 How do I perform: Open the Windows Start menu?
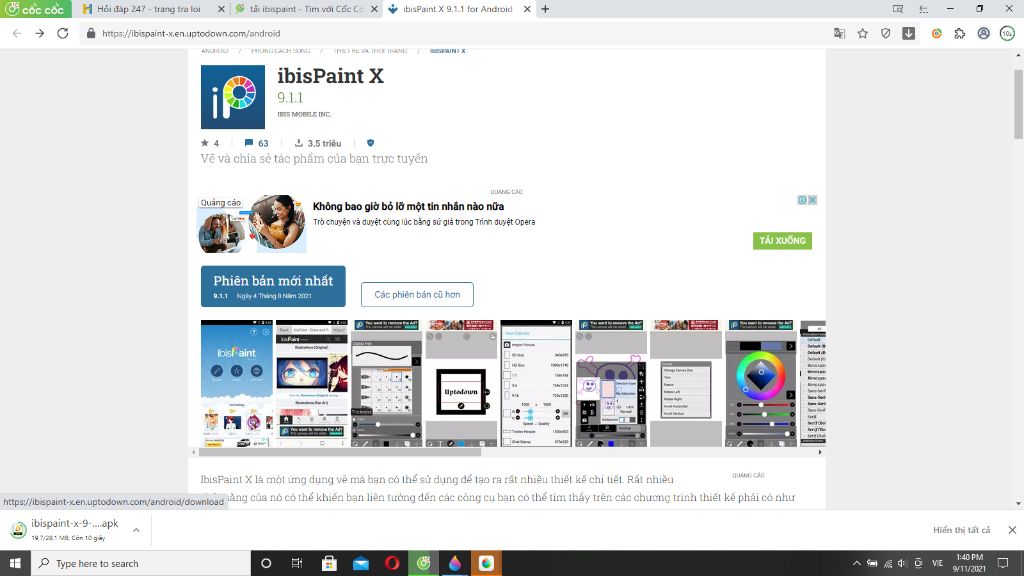tap(15, 563)
